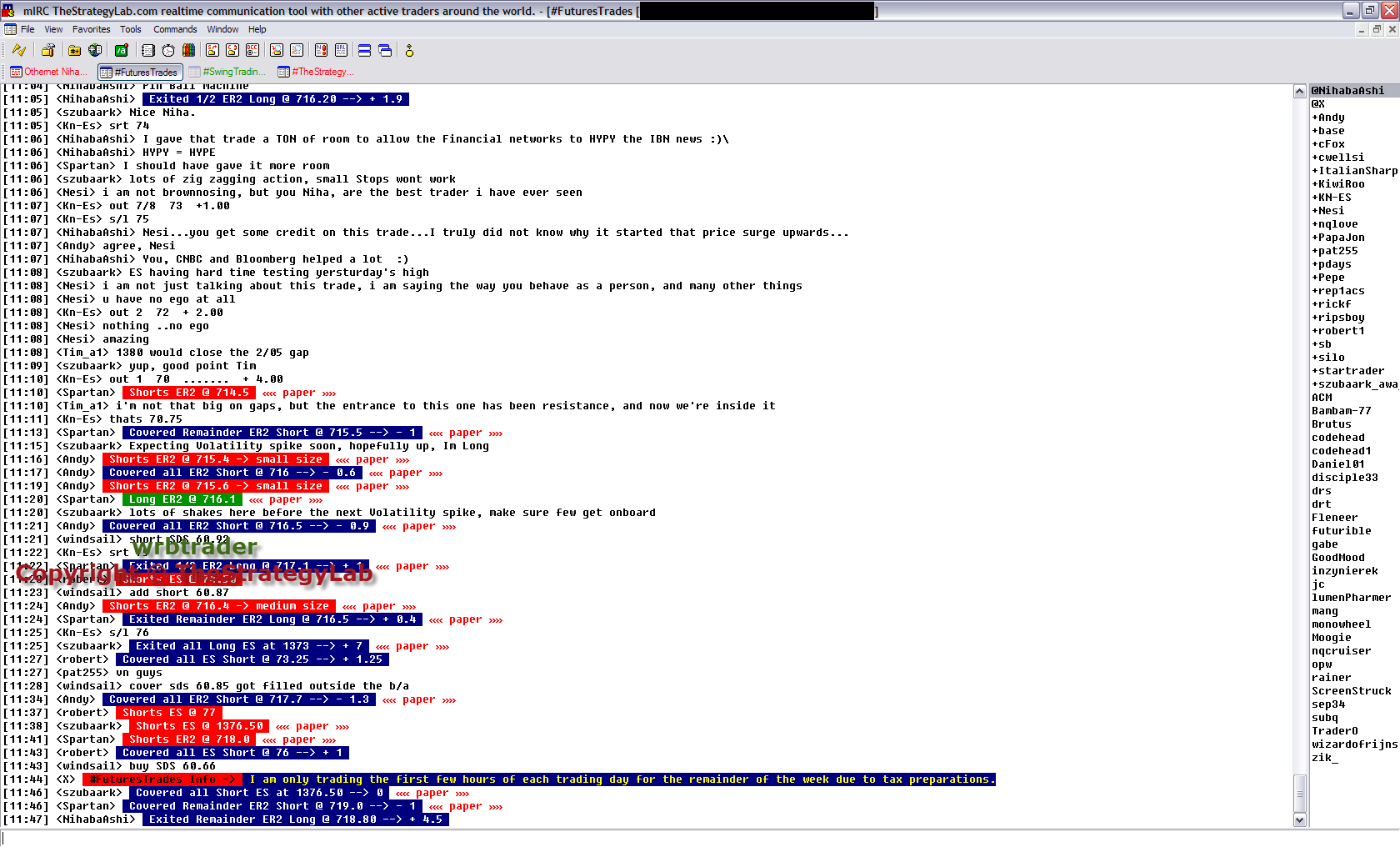Open the Channels folder icon
The height and width of the screenshot is (847, 1400).
pos(75,50)
